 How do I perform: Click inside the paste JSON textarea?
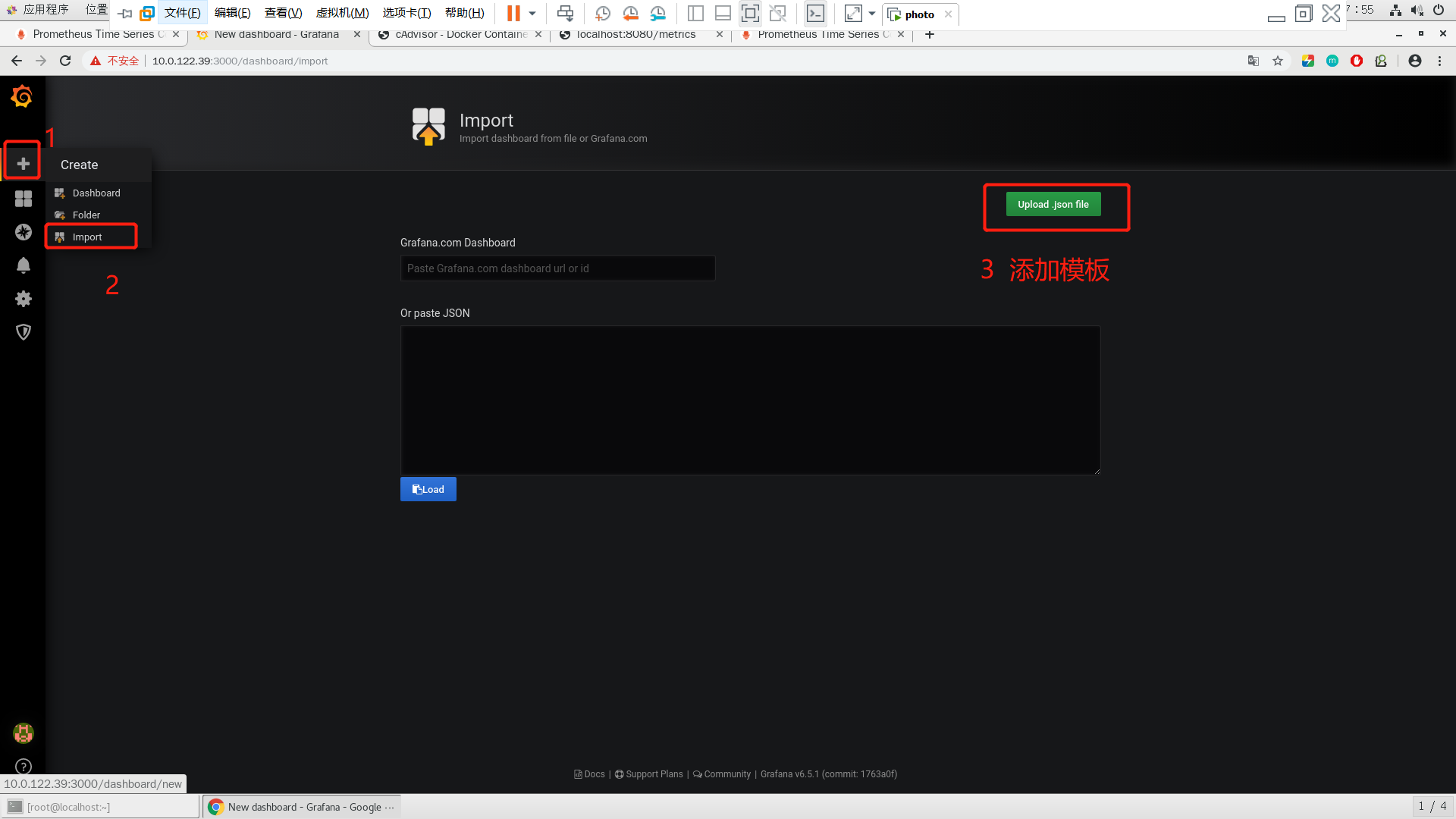750,400
